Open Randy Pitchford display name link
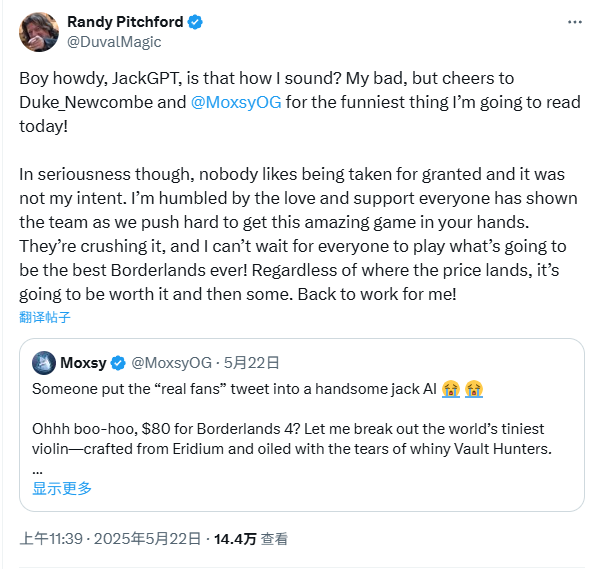The height and width of the screenshot is (569, 601). point(127,22)
